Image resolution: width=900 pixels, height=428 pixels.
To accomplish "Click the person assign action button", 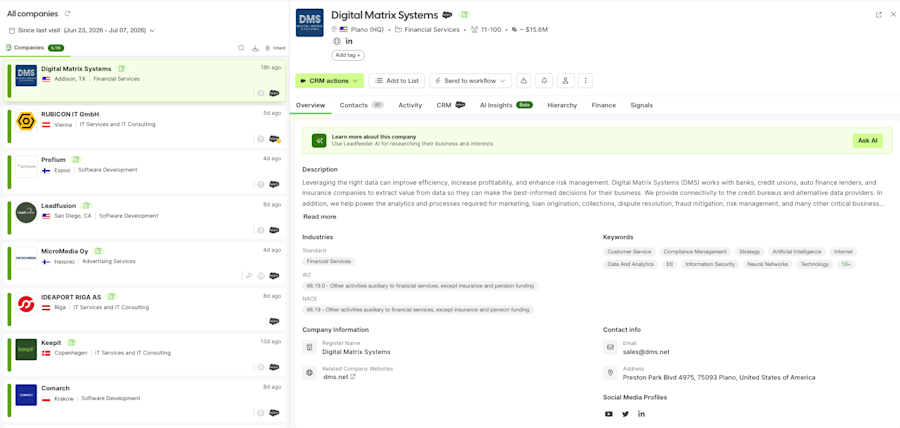I will point(565,81).
